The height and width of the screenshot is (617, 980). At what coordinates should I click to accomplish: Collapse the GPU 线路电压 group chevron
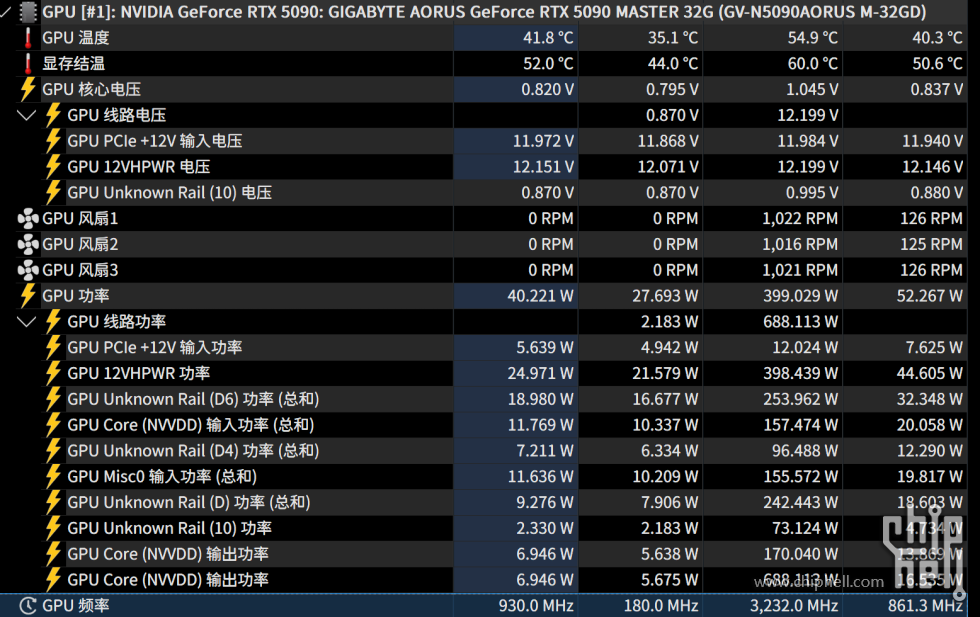click(x=26, y=115)
